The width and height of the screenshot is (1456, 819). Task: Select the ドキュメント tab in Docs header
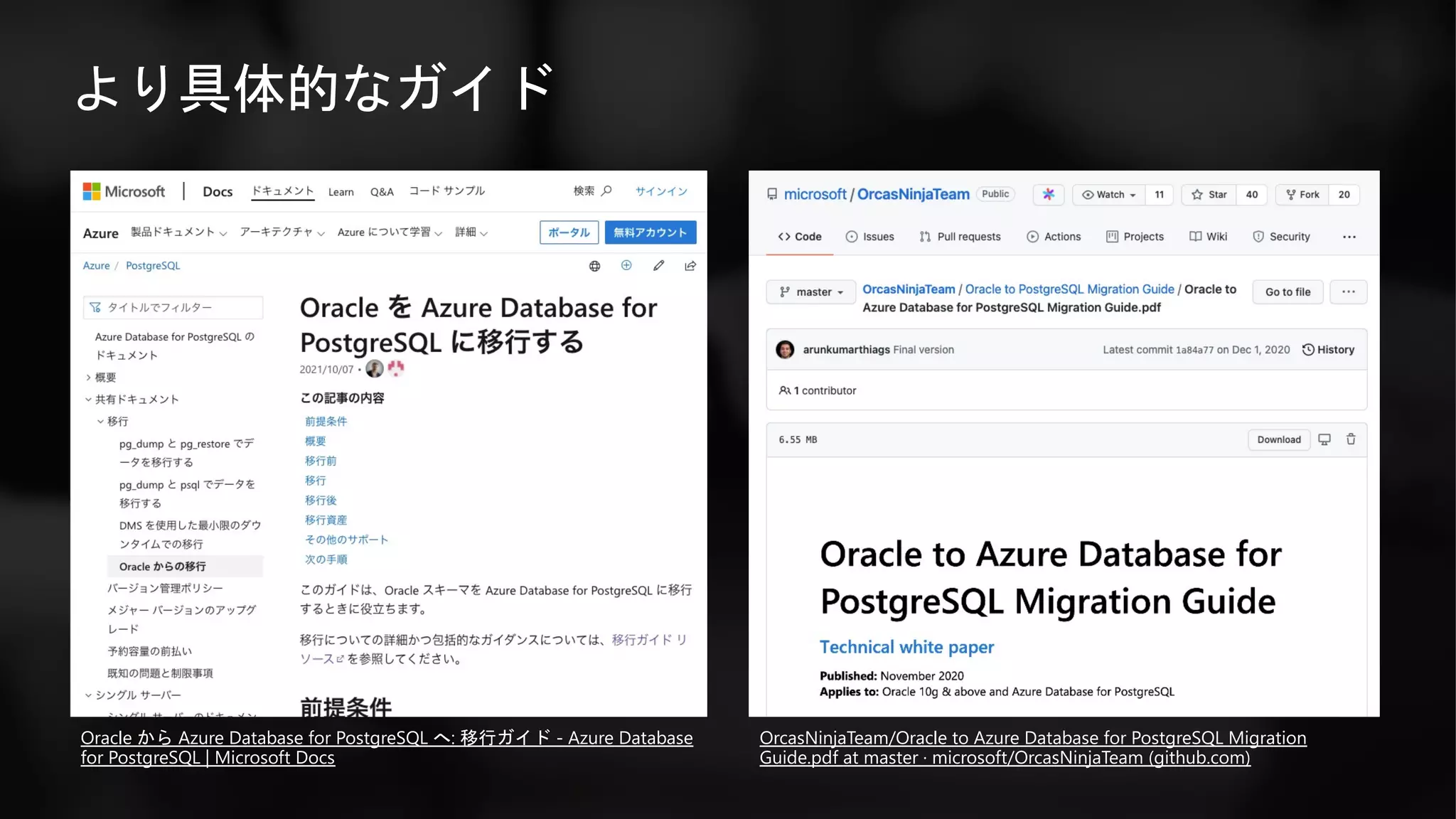282,191
